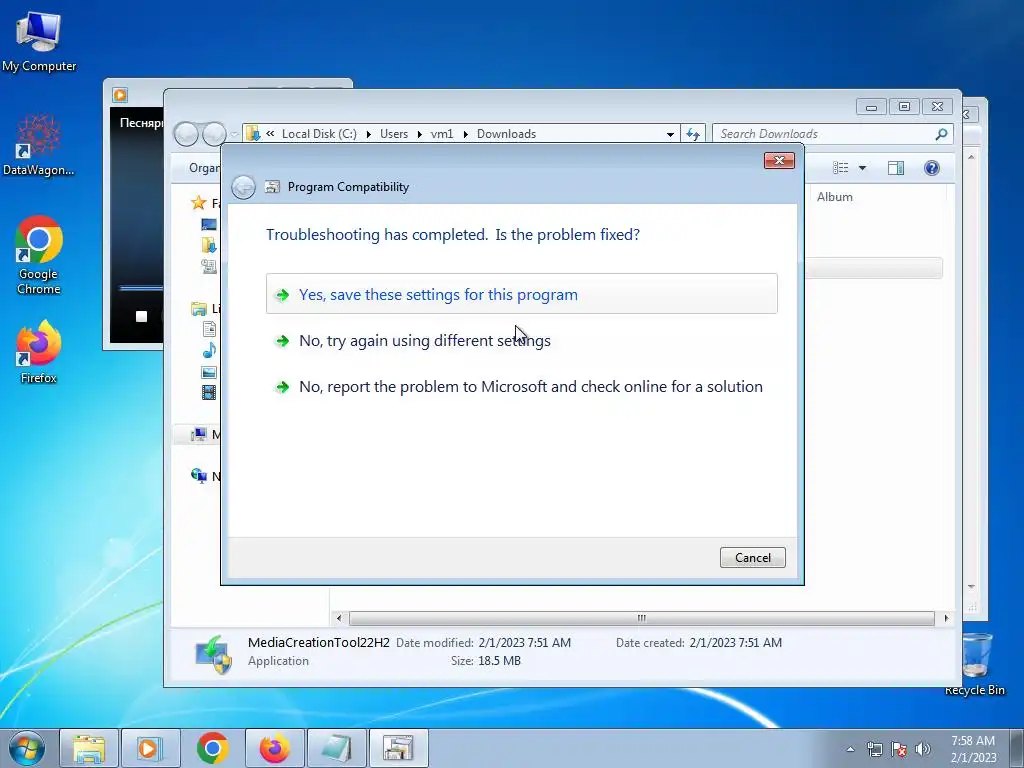Click the Pictures library icon in navigation pane
The width and height of the screenshot is (1024, 768).
(209, 372)
